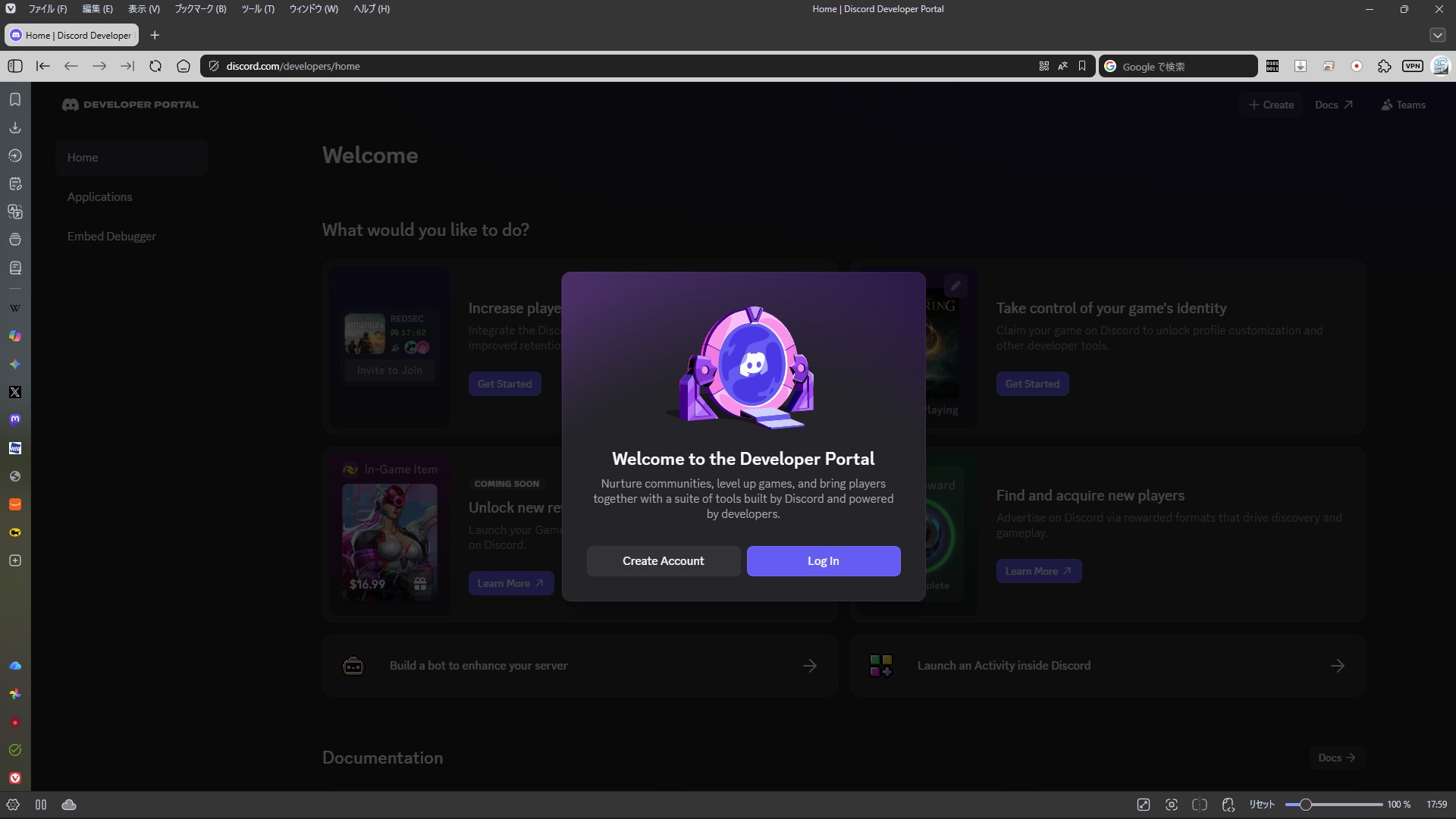Reload the current page

pyautogui.click(x=155, y=66)
